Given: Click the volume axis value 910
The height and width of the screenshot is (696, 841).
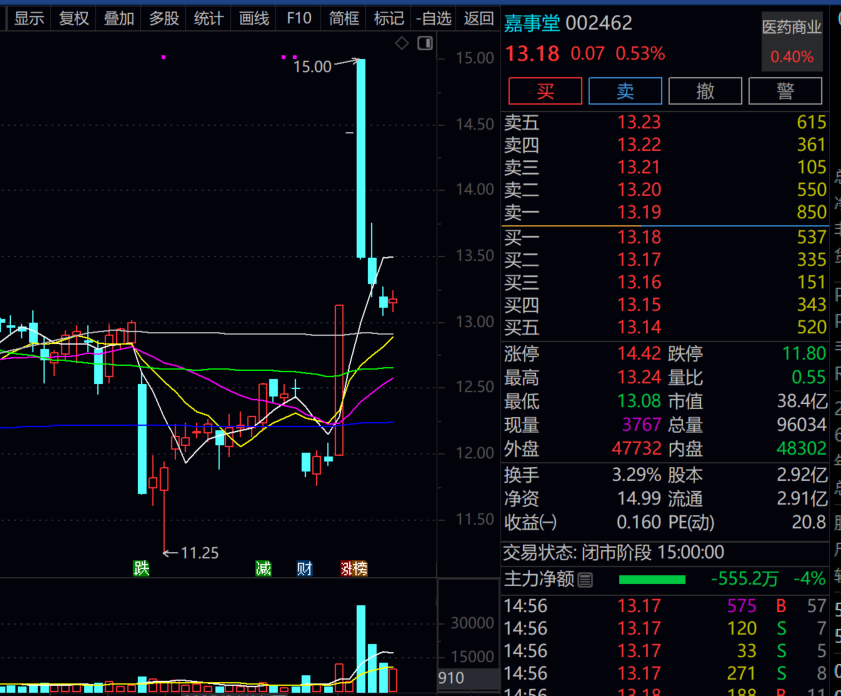Looking at the screenshot, I should click(x=451, y=678).
